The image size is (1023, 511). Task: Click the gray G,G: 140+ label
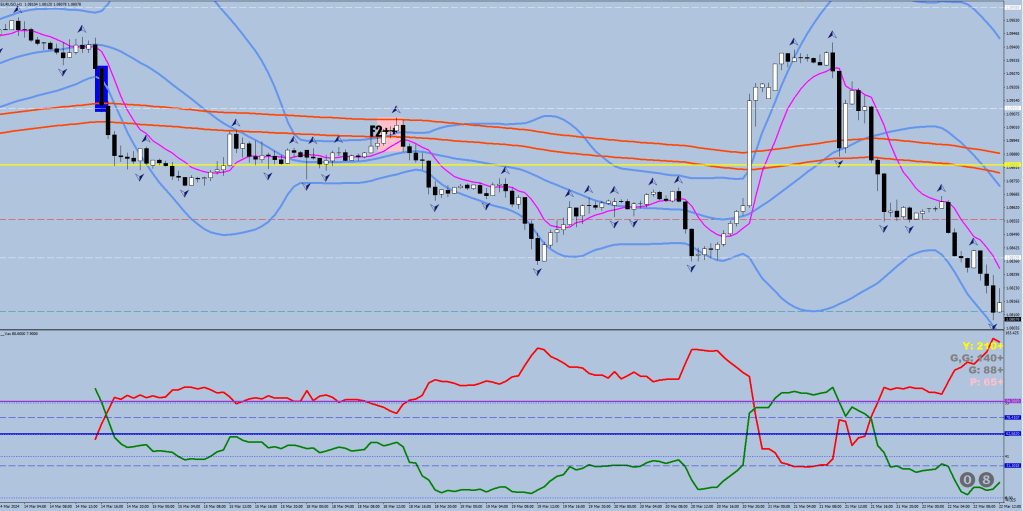click(976, 357)
